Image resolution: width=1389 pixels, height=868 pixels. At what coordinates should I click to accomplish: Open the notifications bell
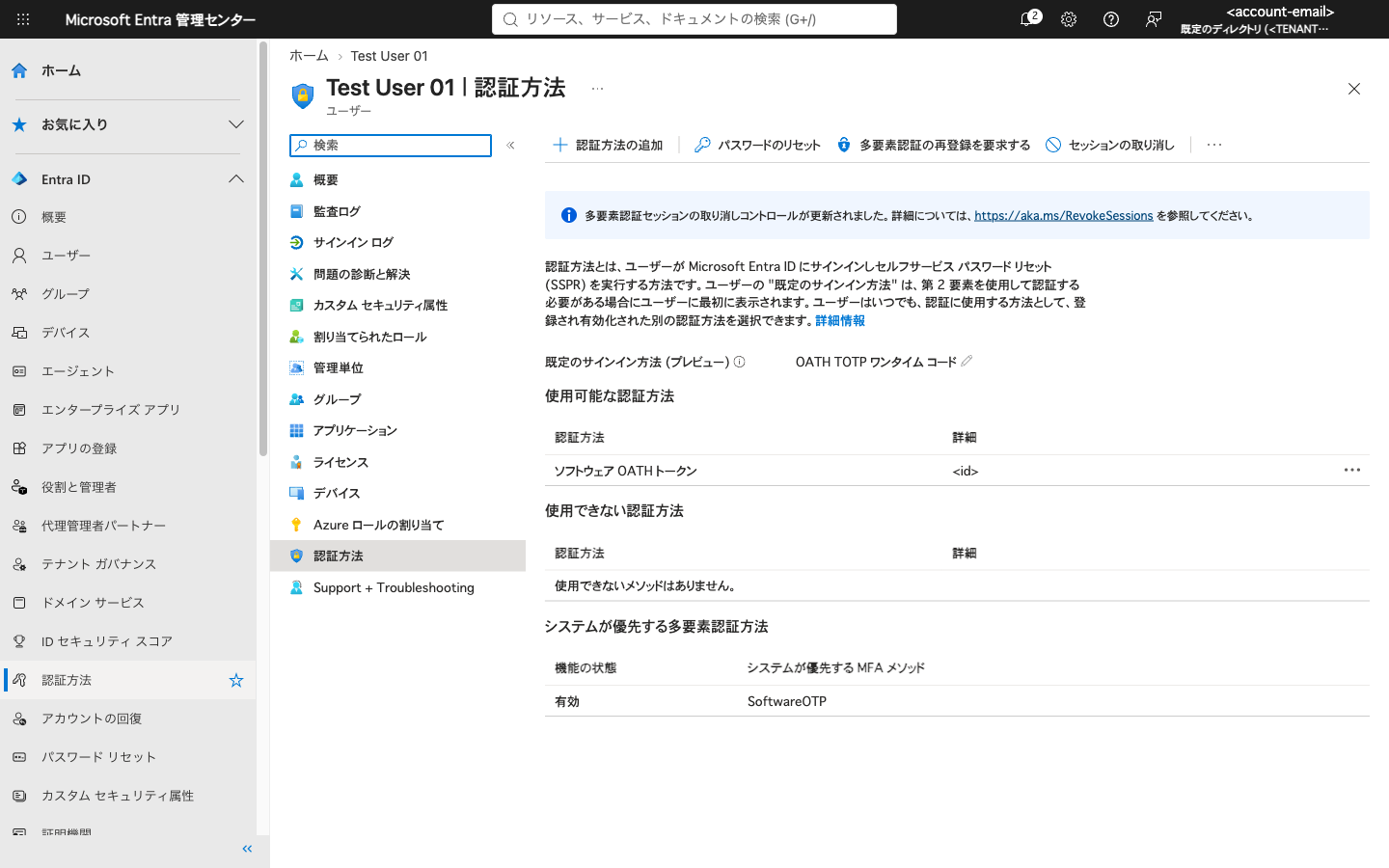[1028, 19]
